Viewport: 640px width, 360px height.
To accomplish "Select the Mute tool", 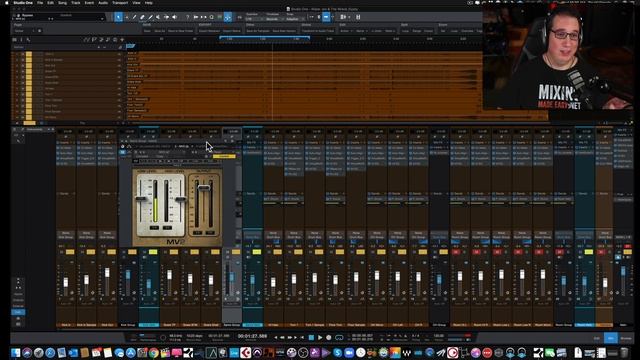I will coord(158,17).
